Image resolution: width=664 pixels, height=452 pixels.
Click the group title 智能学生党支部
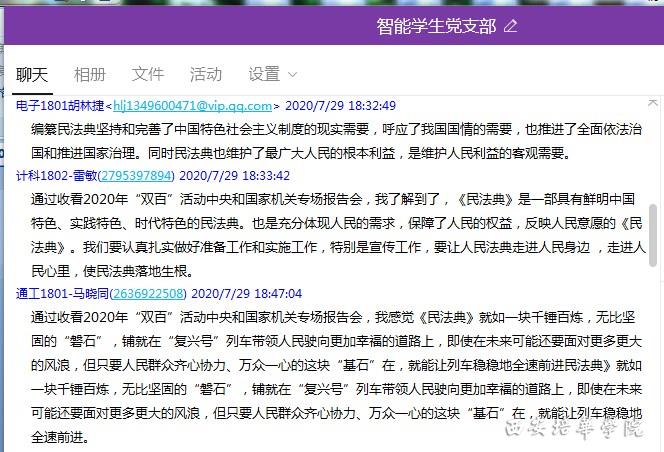[435, 26]
